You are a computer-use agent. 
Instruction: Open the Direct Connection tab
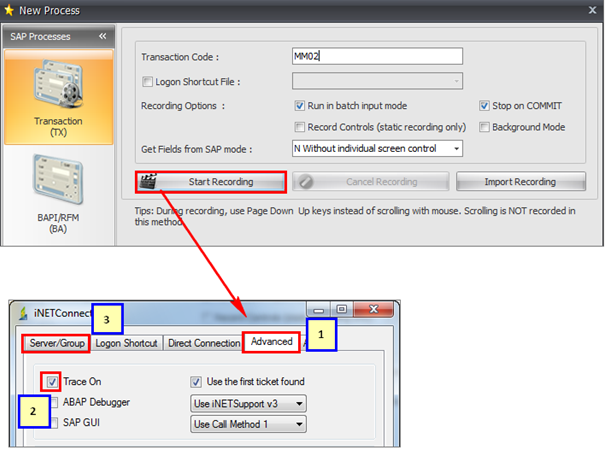click(x=203, y=343)
